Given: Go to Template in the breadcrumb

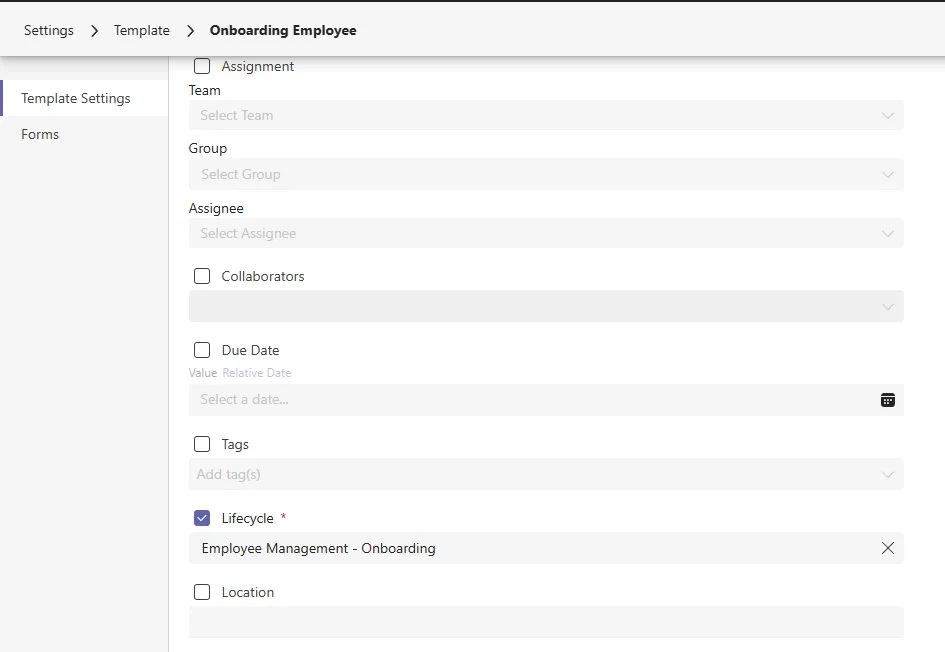Looking at the screenshot, I should point(142,30).
